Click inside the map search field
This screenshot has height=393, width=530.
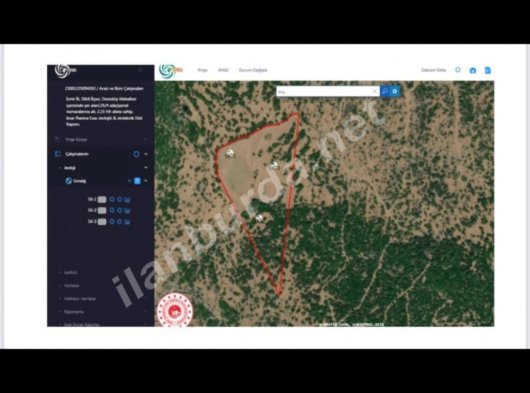coord(324,92)
